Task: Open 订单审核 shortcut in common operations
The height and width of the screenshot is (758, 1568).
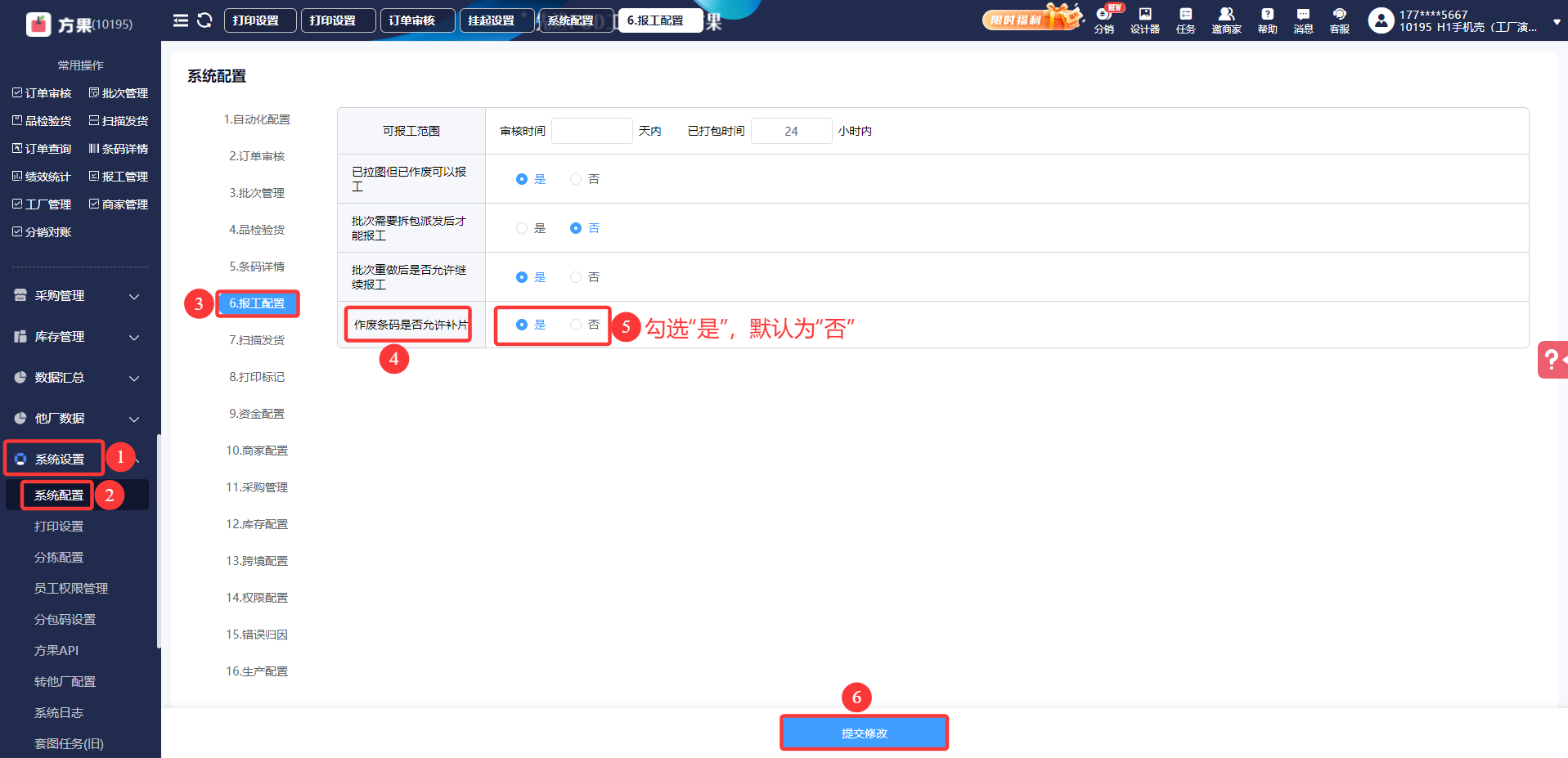Action: [42, 93]
